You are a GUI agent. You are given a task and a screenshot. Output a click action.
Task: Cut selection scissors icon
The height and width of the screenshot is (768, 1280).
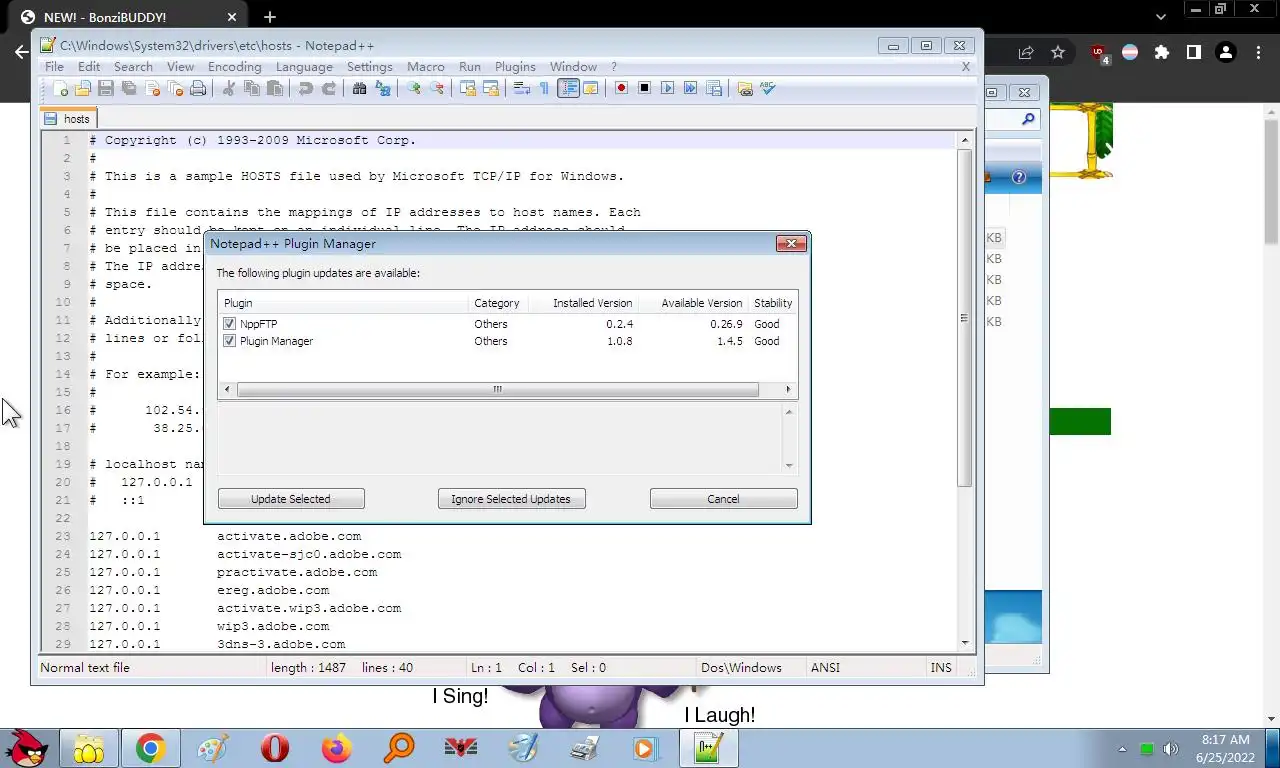point(229,89)
